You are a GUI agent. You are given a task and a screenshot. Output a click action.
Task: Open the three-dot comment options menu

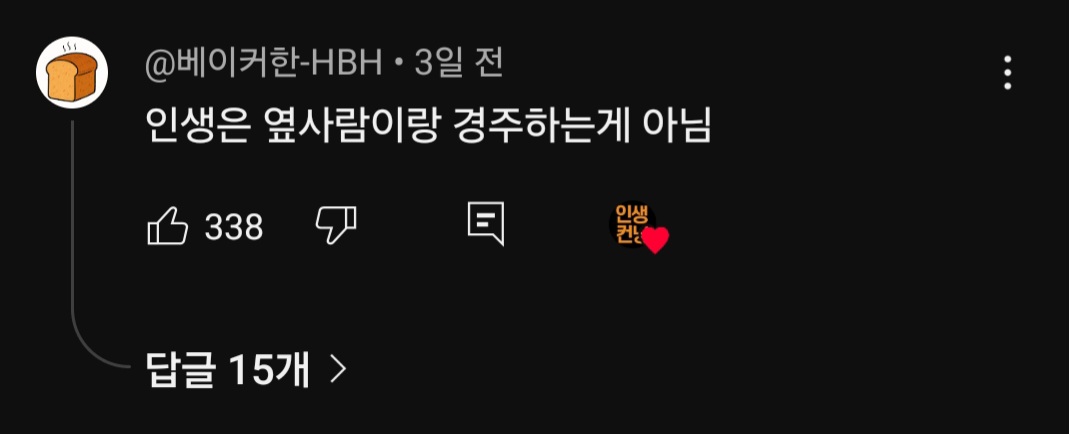point(1007,73)
